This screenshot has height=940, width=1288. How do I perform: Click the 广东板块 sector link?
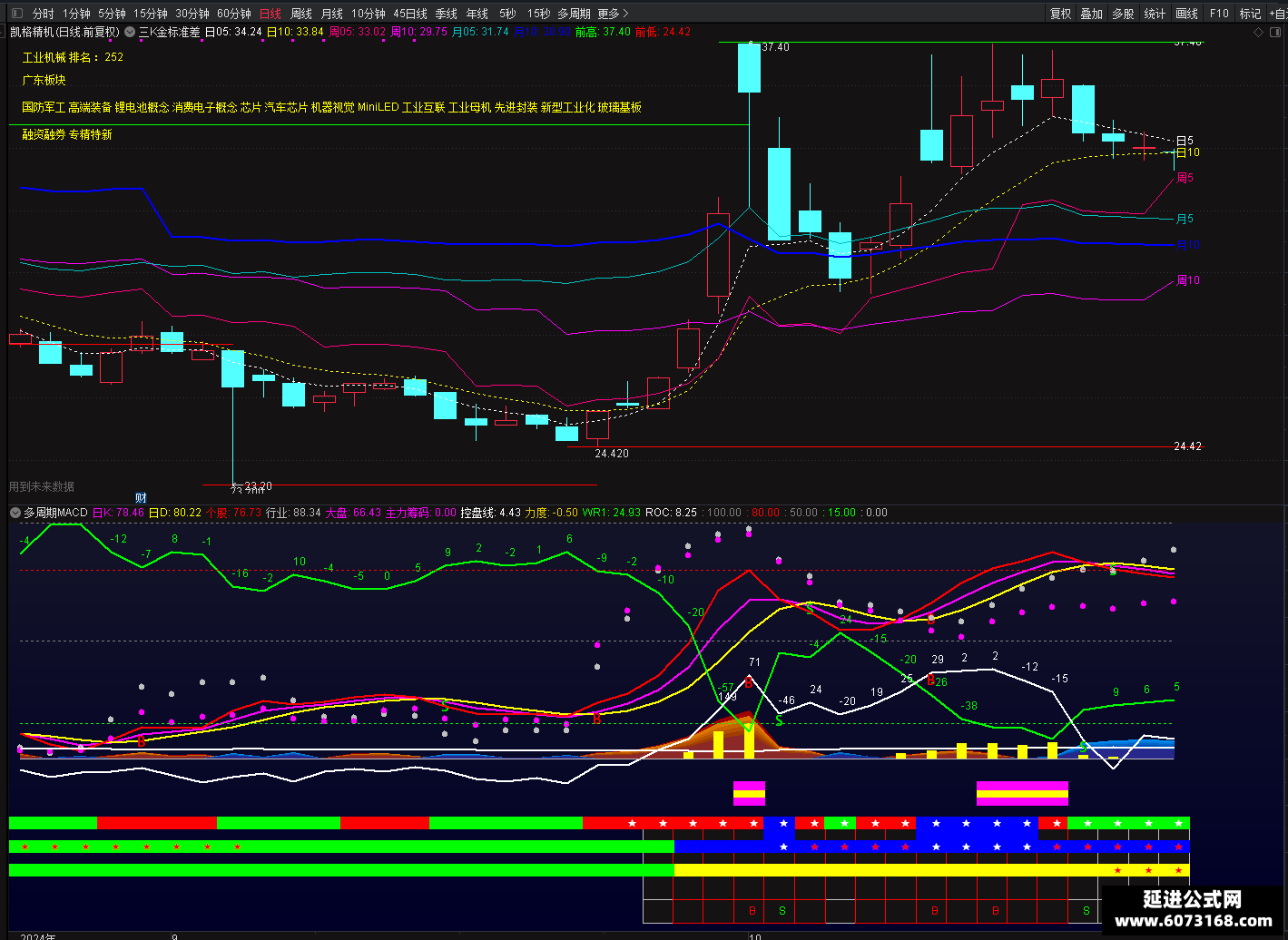[x=44, y=81]
